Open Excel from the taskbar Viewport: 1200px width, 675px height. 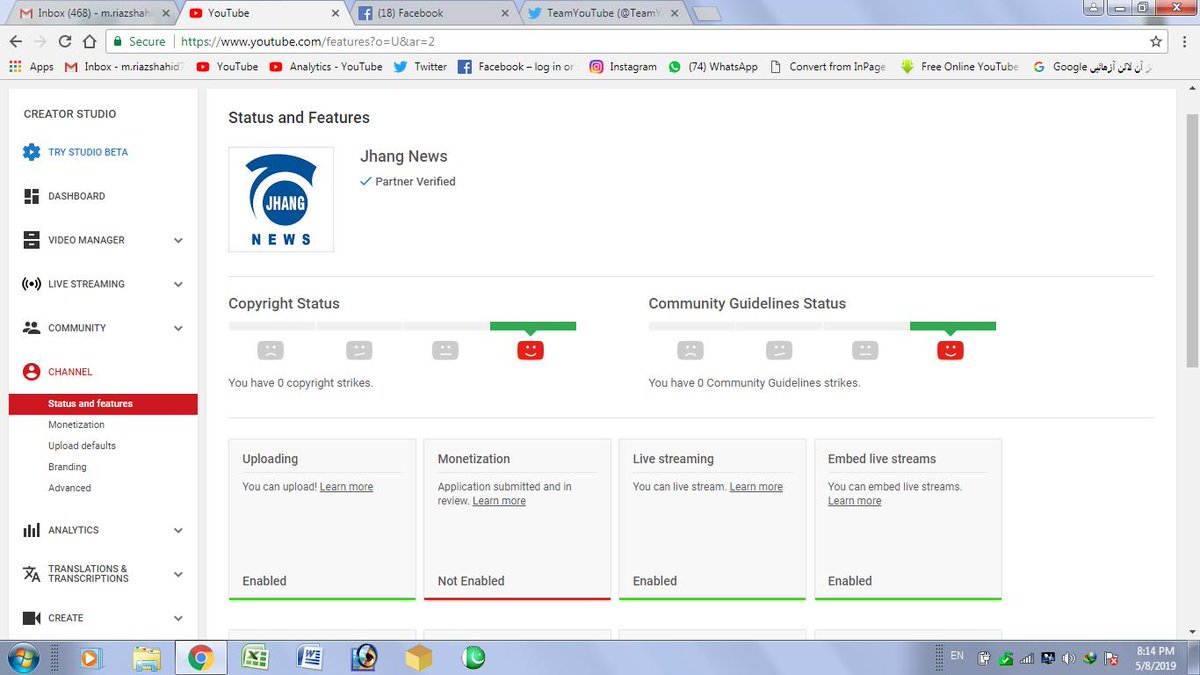(255, 657)
